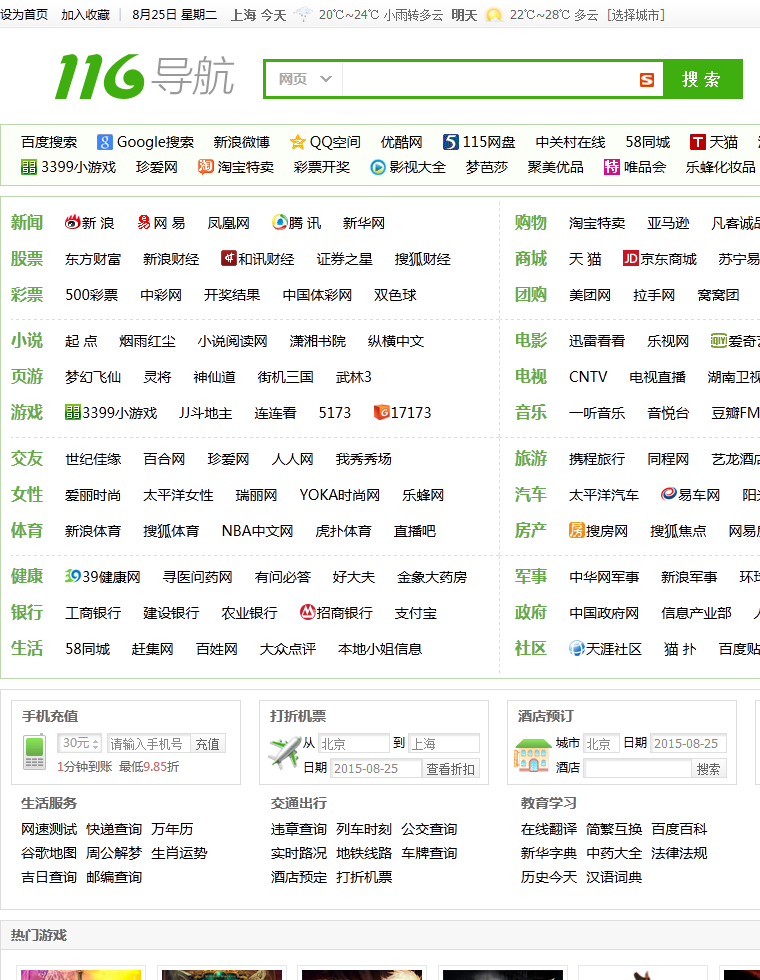Click the 查看折扣 button
The height and width of the screenshot is (980, 760).
pos(451,769)
